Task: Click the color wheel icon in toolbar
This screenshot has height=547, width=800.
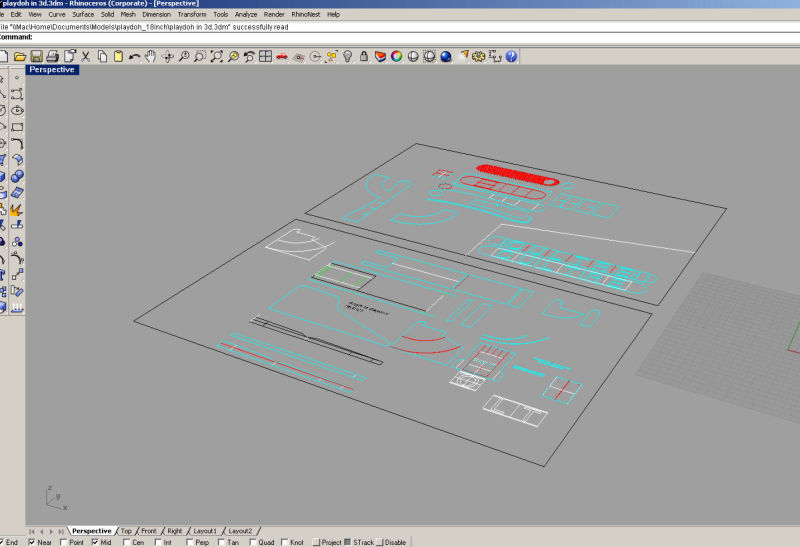Action: (x=396, y=57)
